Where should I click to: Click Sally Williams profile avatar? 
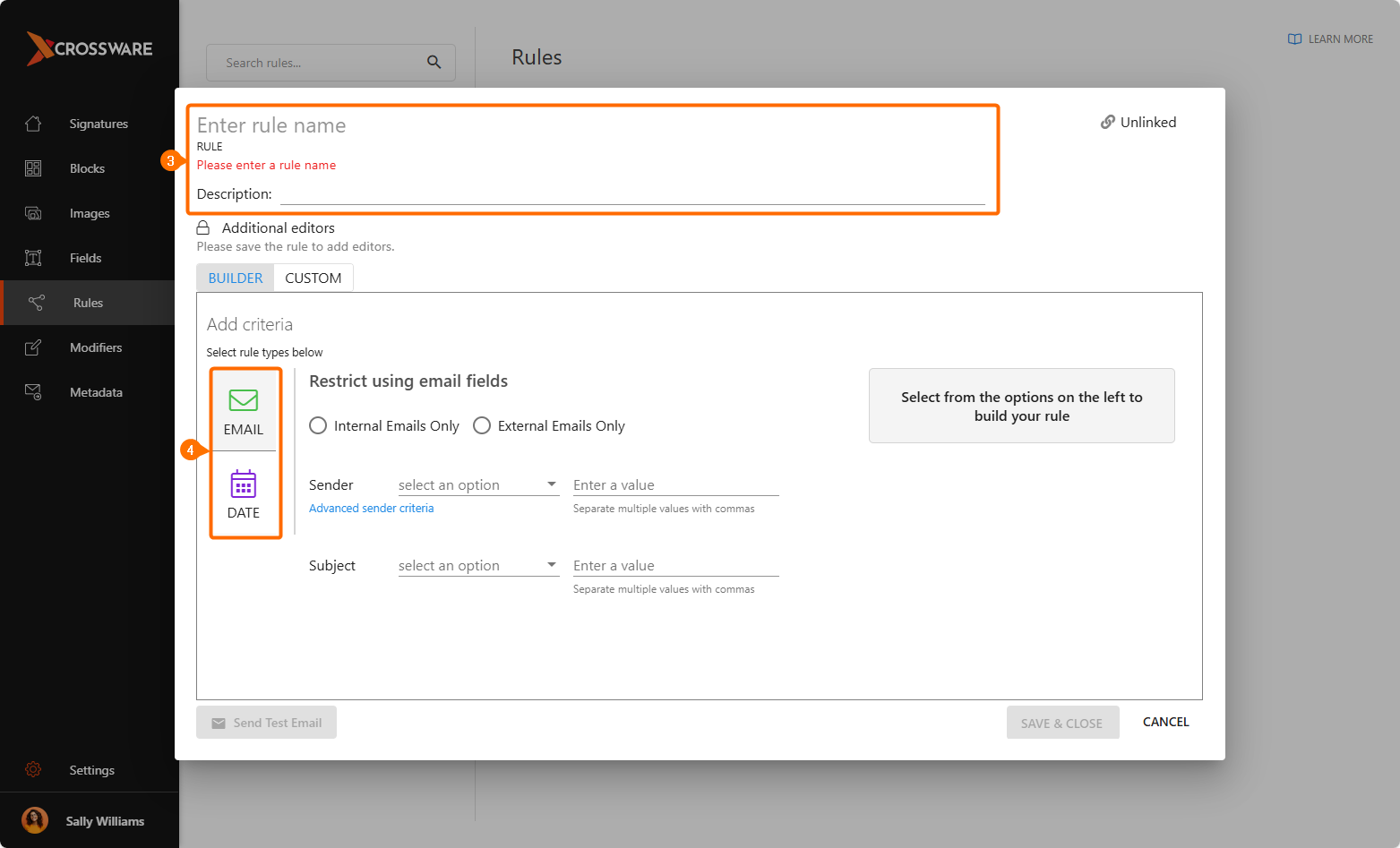tap(35, 821)
